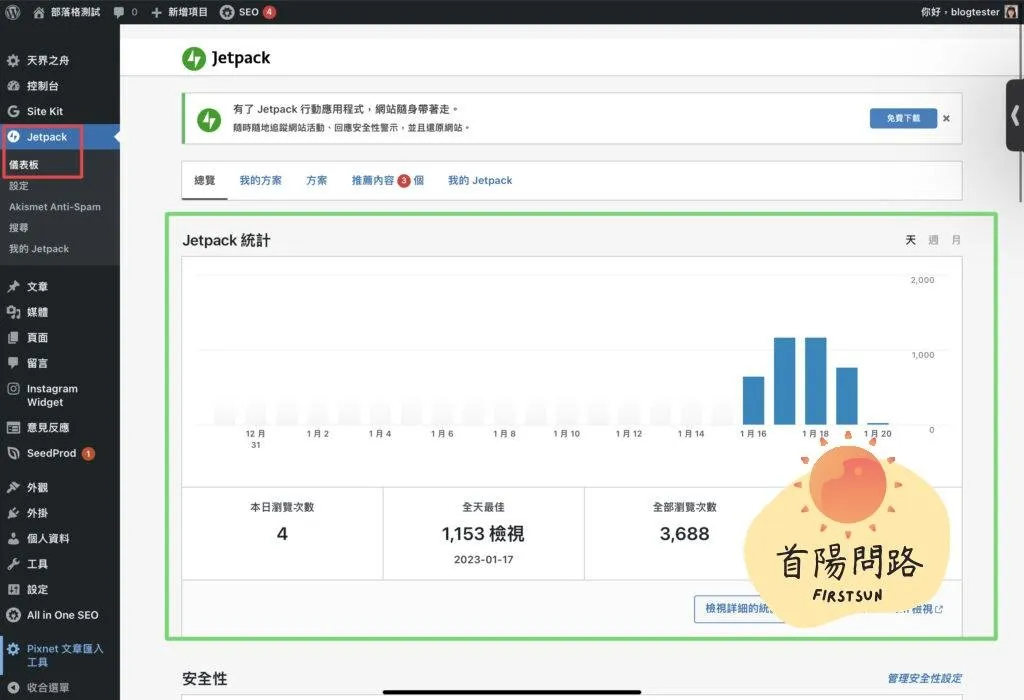Switch stats view to 月 (month)
The height and width of the screenshot is (700, 1024).
click(956, 240)
